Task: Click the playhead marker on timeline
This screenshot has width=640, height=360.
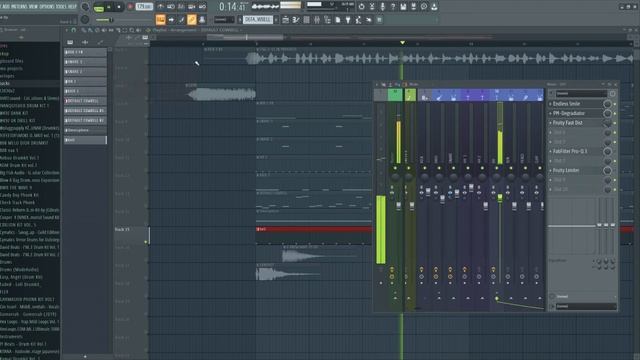Action: coord(402,42)
